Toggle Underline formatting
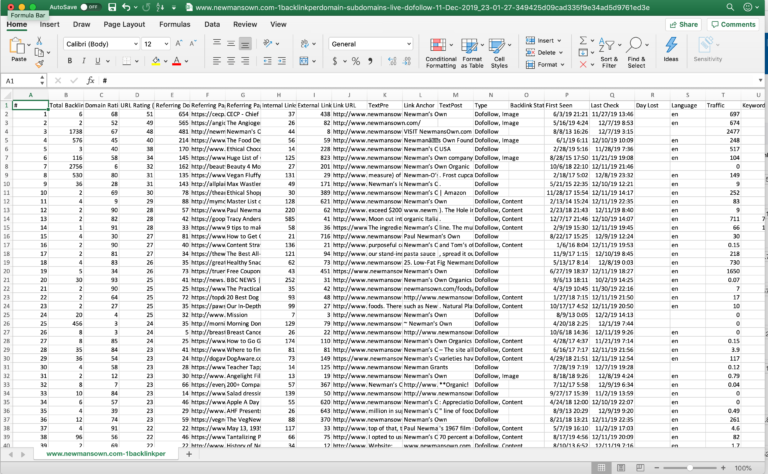The height and width of the screenshot is (474, 768). click(97, 61)
